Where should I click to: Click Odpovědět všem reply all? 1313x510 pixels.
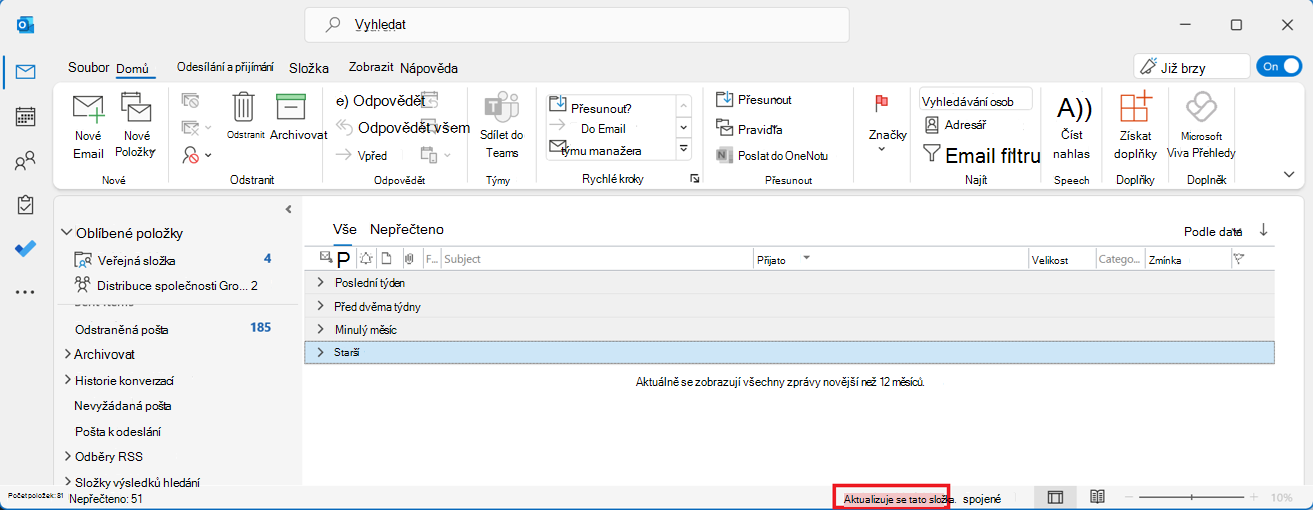pyautogui.click(x=401, y=127)
